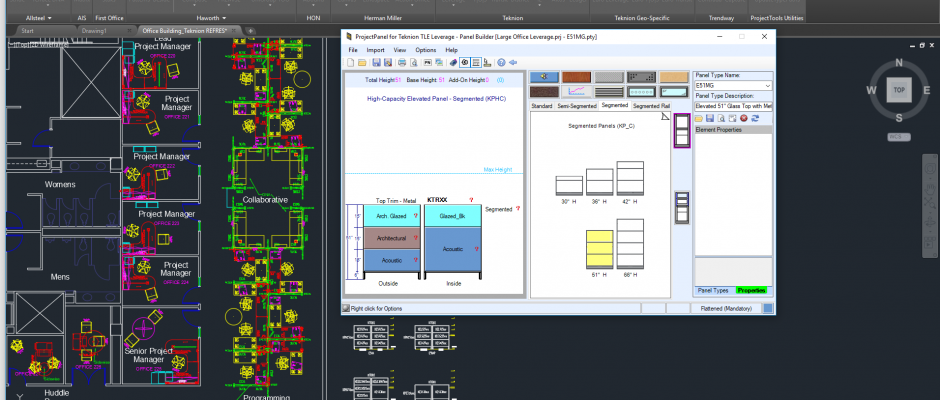940x400 pixels.
Task: Open the WCS dropdown below ViewCube
Action: point(898,137)
